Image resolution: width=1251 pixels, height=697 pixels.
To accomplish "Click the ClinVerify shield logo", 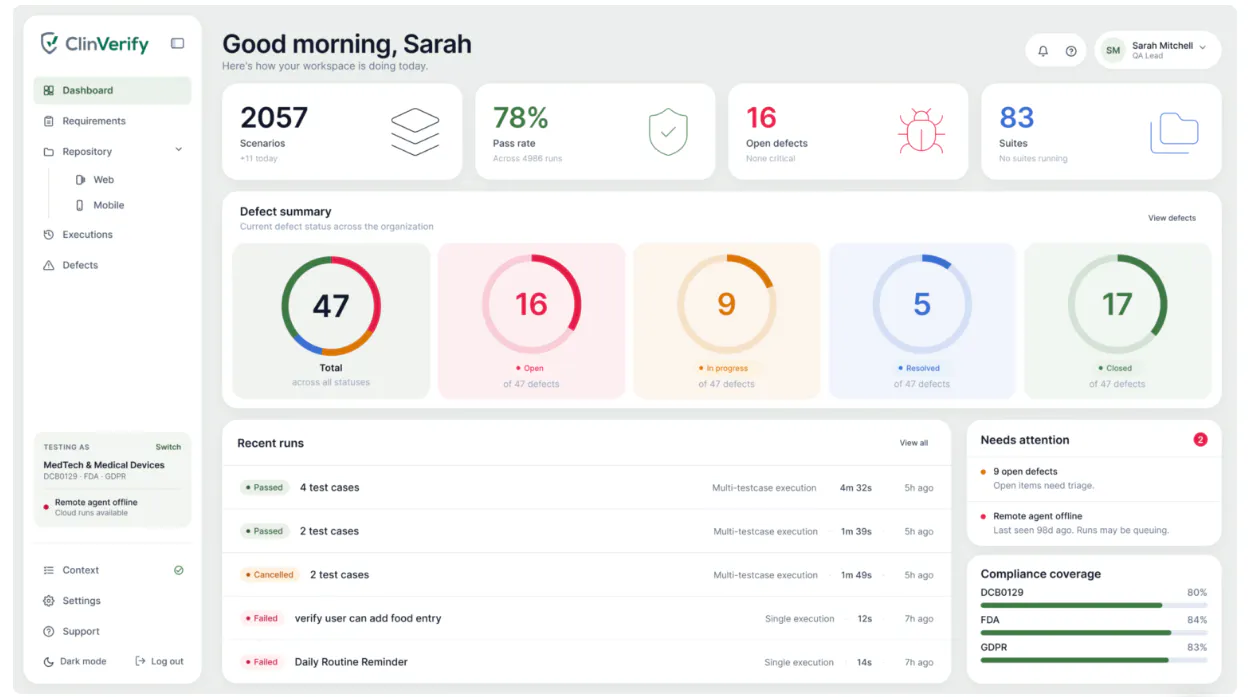I will pos(49,43).
